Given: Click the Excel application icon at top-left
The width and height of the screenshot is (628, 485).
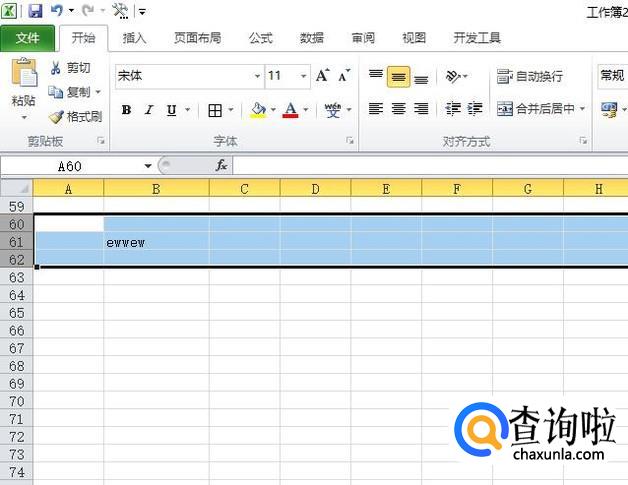Looking at the screenshot, I should tap(9, 11).
